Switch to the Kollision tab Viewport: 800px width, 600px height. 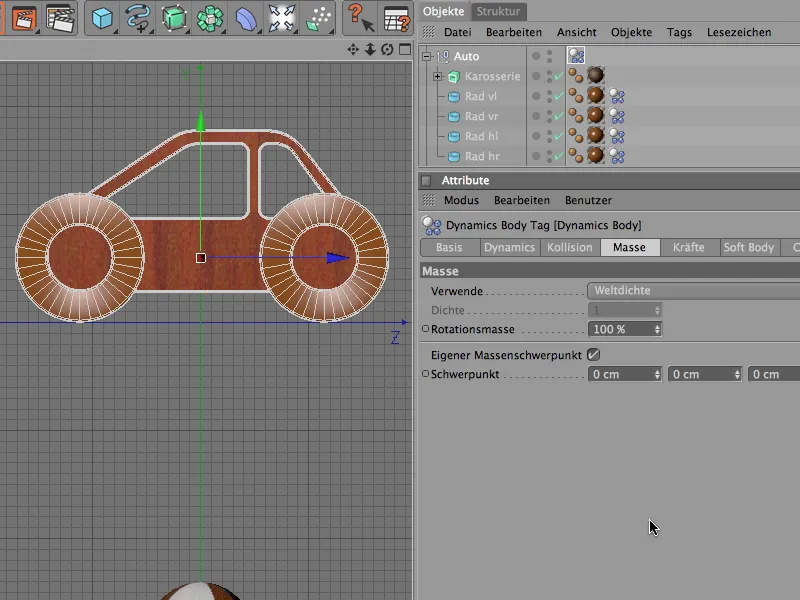click(569, 247)
